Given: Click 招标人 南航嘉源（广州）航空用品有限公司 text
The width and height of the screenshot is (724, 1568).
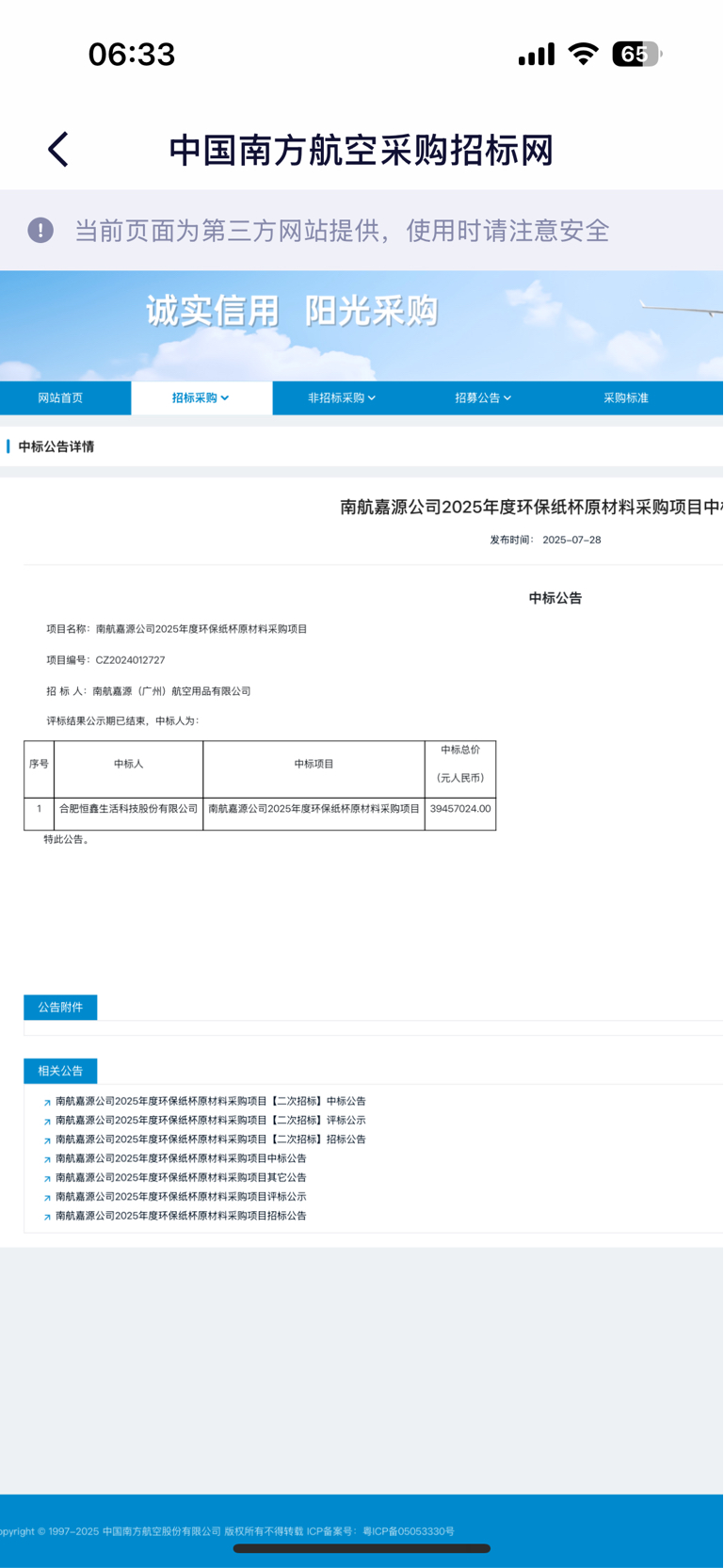Looking at the screenshot, I should pos(149,691).
